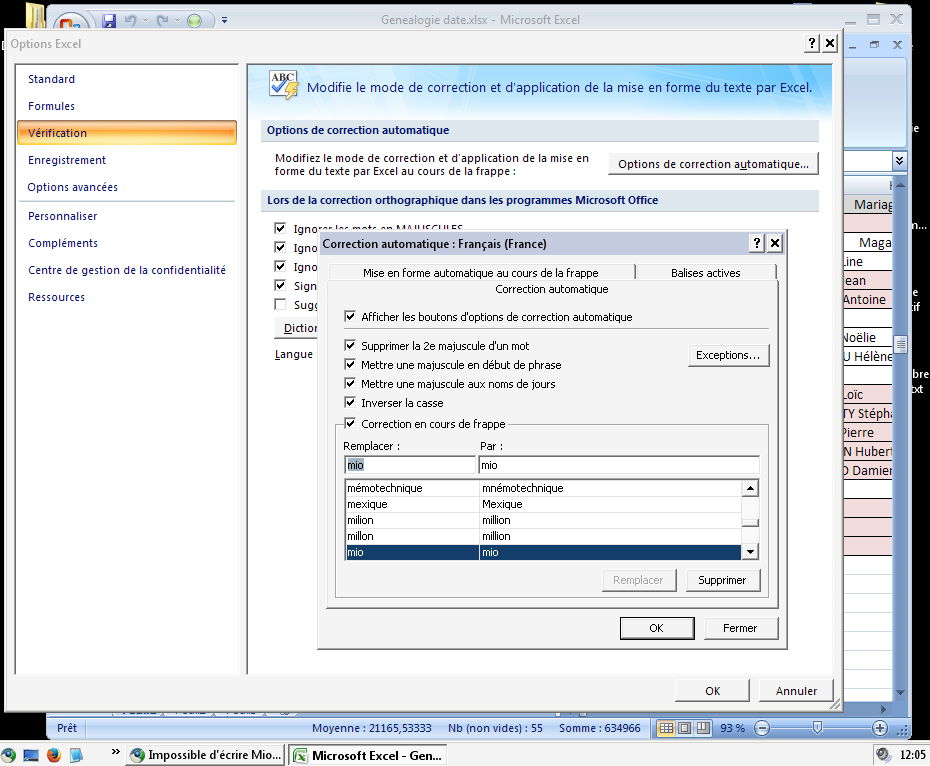The width and height of the screenshot is (930, 766).
Task: Click the 'Remplacer' input field
Action: pyautogui.click(x=410, y=465)
